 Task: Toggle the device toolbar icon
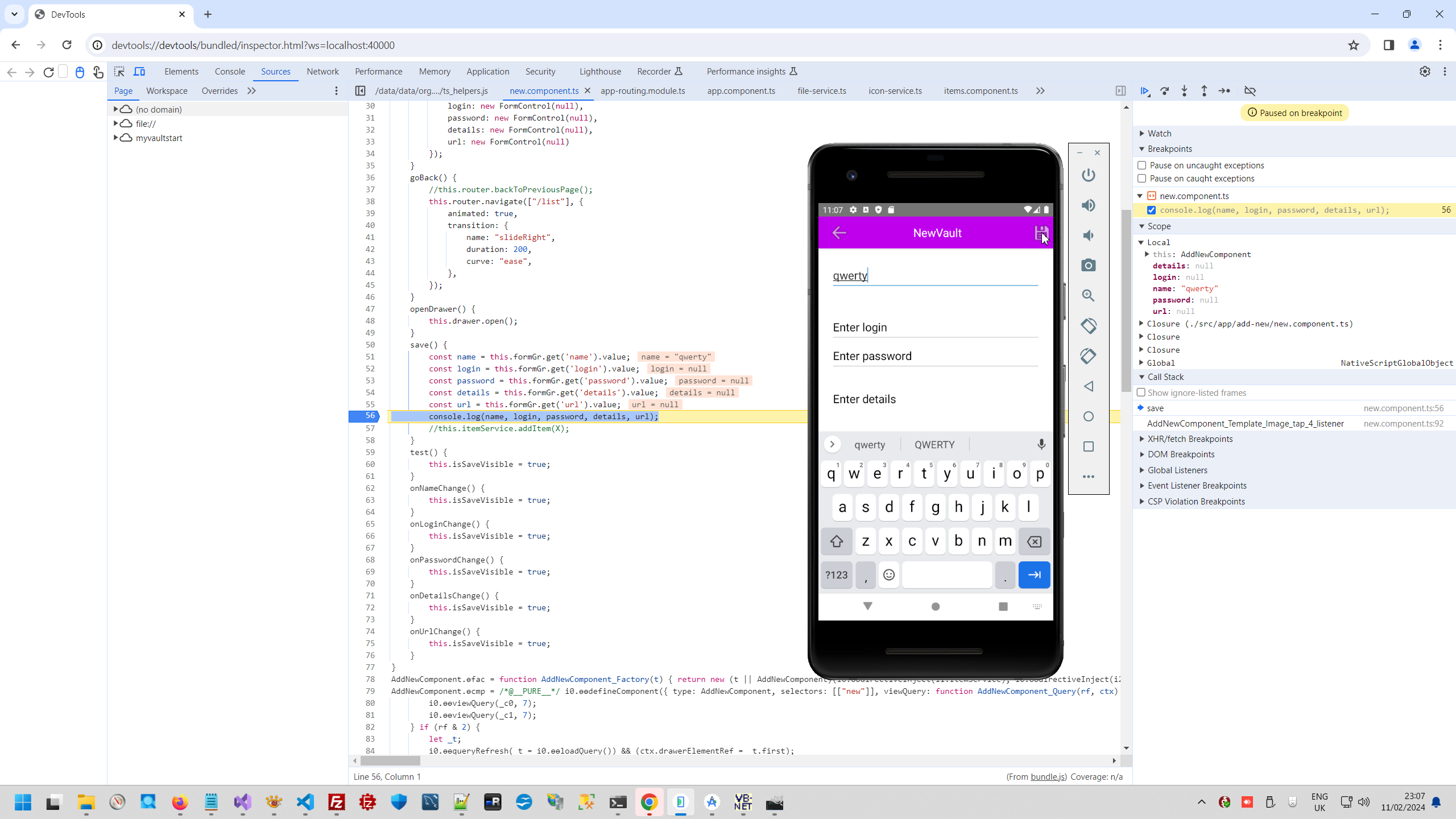139,72
